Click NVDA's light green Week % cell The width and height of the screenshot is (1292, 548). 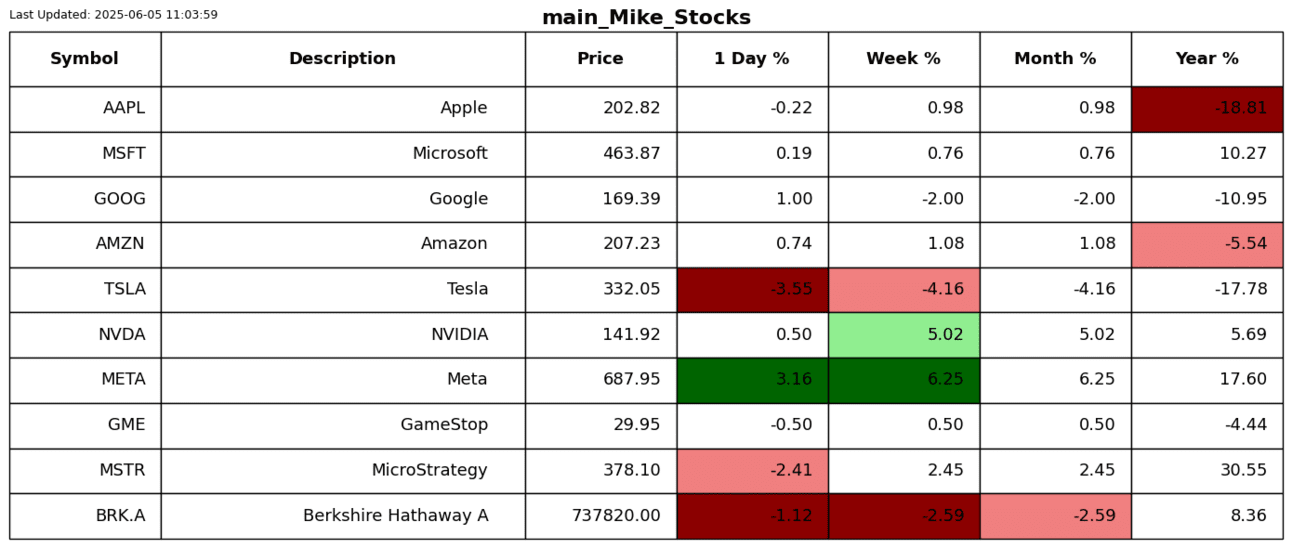(903, 335)
